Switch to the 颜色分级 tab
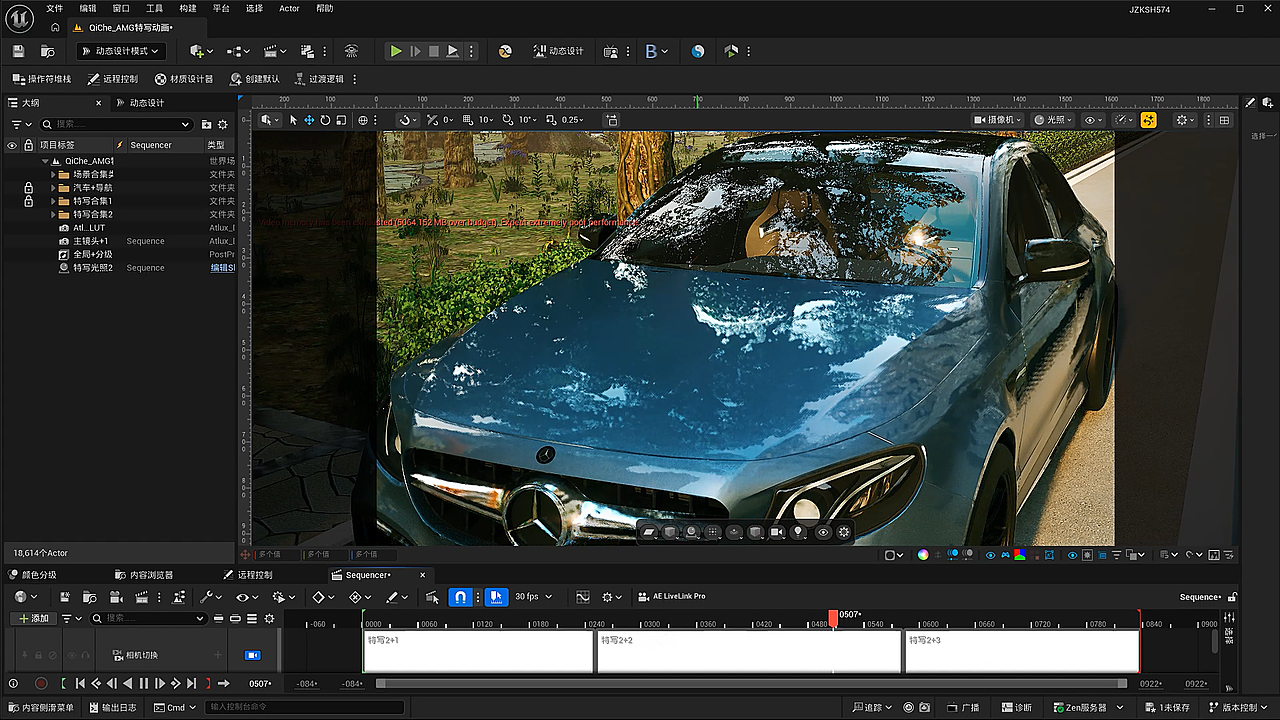The image size is (1280, 720). 31,575
